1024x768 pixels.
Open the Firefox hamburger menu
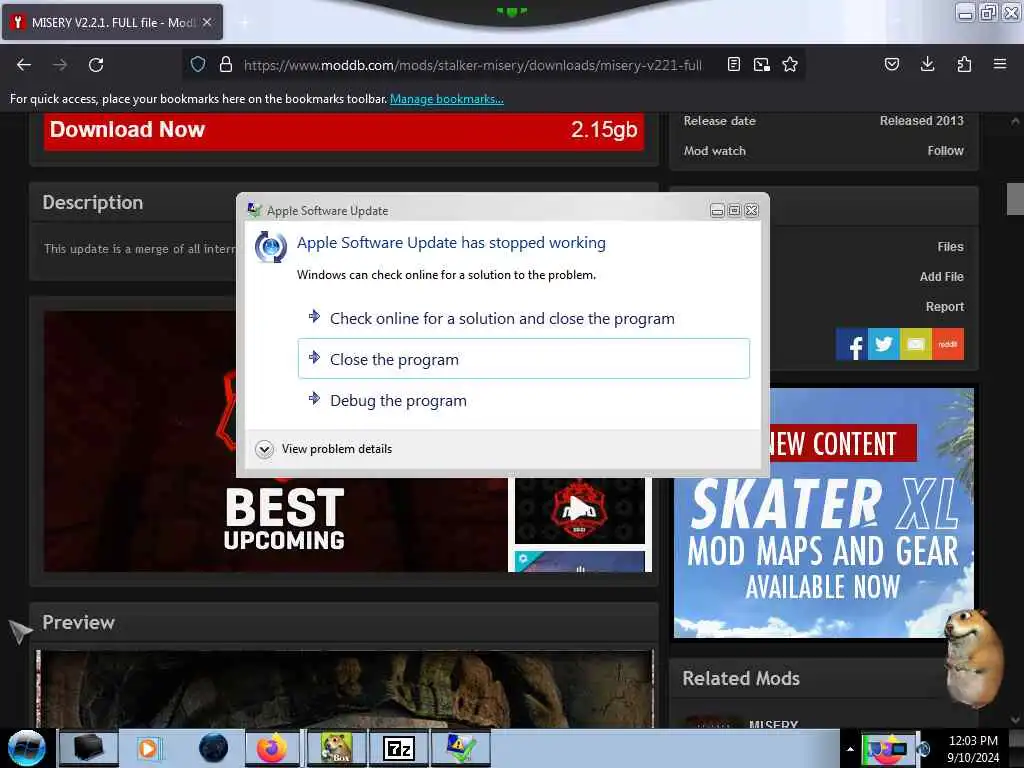point(1000,64)
